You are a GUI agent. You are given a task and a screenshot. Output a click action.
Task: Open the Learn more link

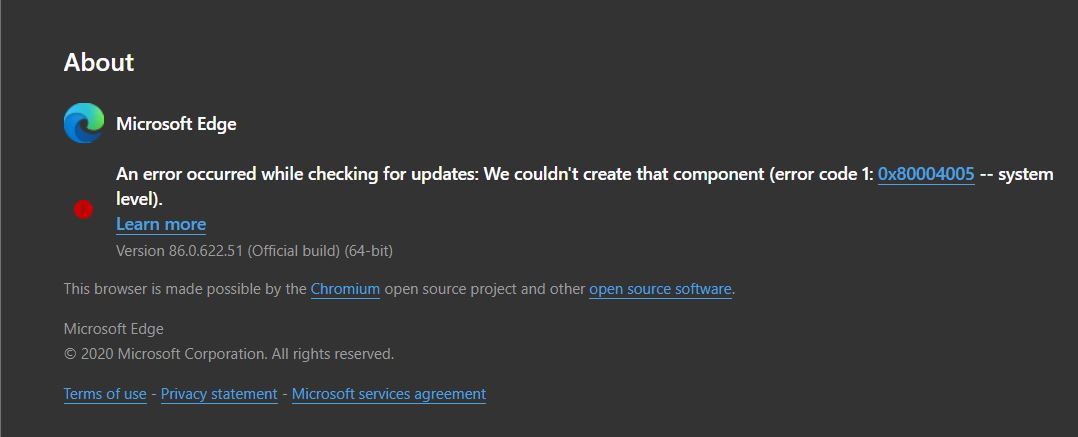(x=161, y=224)
